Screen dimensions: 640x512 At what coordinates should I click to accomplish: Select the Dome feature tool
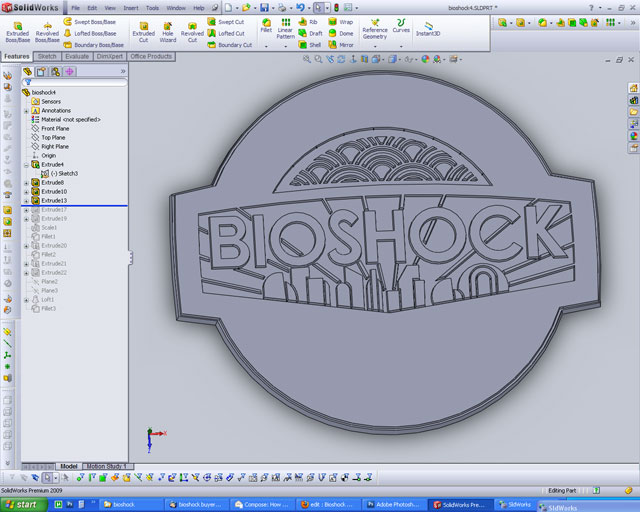point(341,33)
